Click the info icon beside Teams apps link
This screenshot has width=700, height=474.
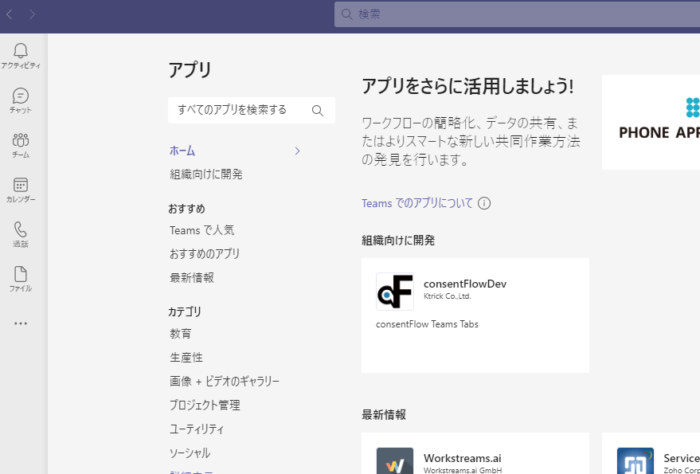pyautogui.click(x=484, y=204)
